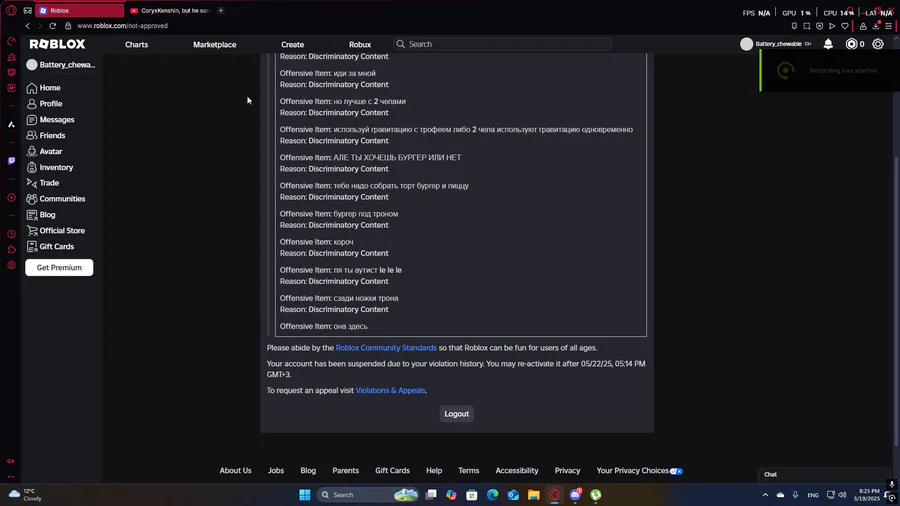The height and width of the screenshot is (506, 900).
Task: Open the Roblox Community Standards link
Action: (386, 348)
